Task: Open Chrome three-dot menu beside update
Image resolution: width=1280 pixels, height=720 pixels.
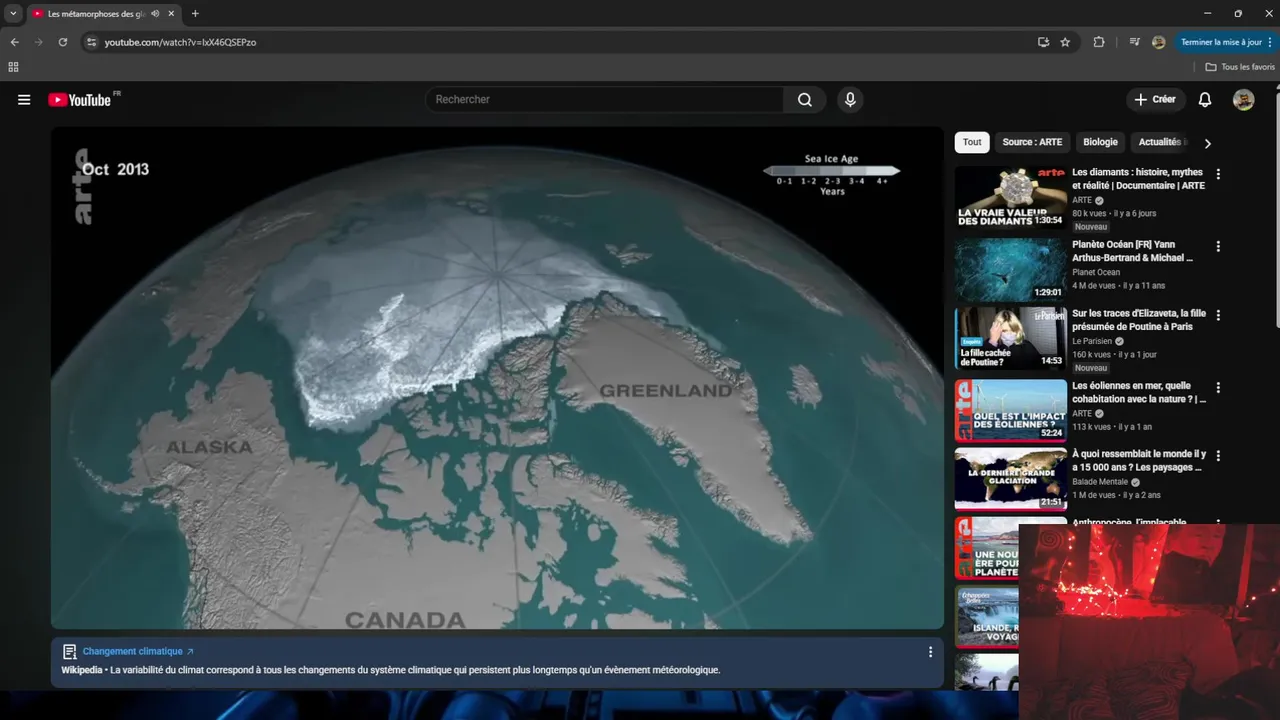Action: 1271,42
